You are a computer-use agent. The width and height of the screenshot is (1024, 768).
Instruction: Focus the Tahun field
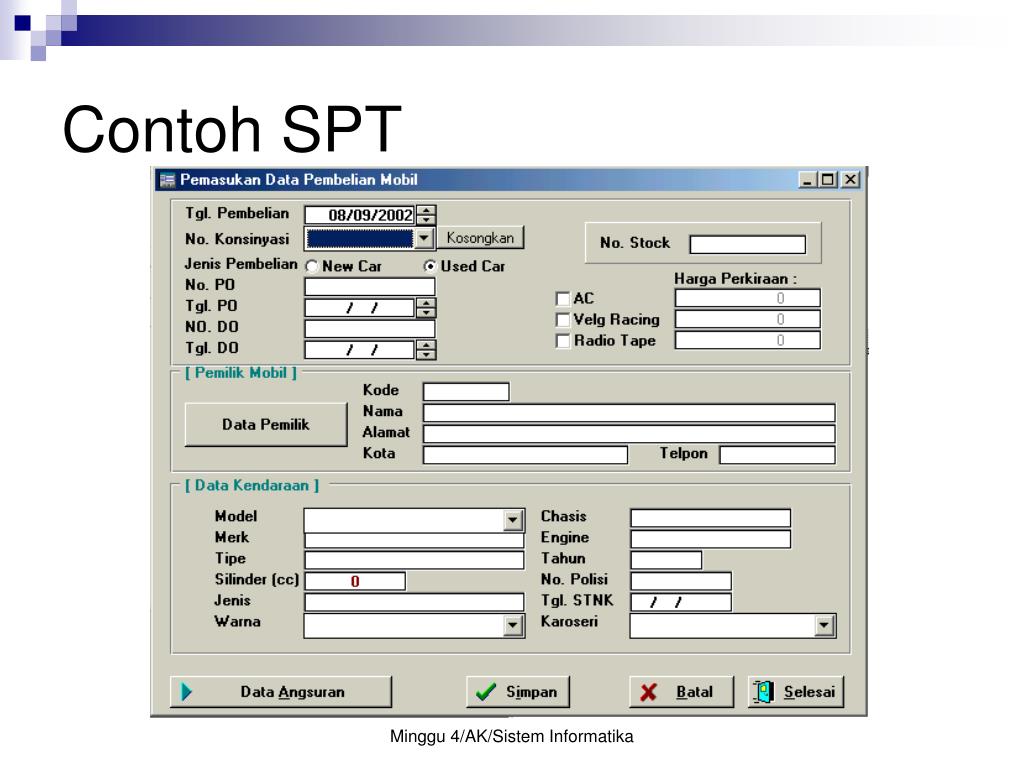[x=666, y=560]
